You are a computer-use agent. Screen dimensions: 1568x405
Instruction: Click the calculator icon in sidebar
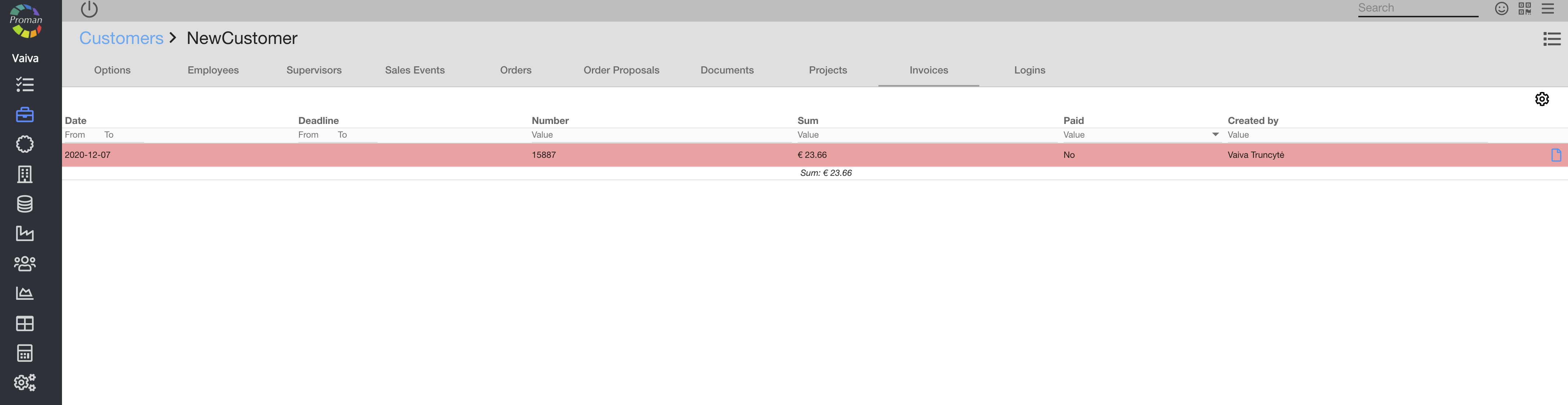(x=25, y=353)
